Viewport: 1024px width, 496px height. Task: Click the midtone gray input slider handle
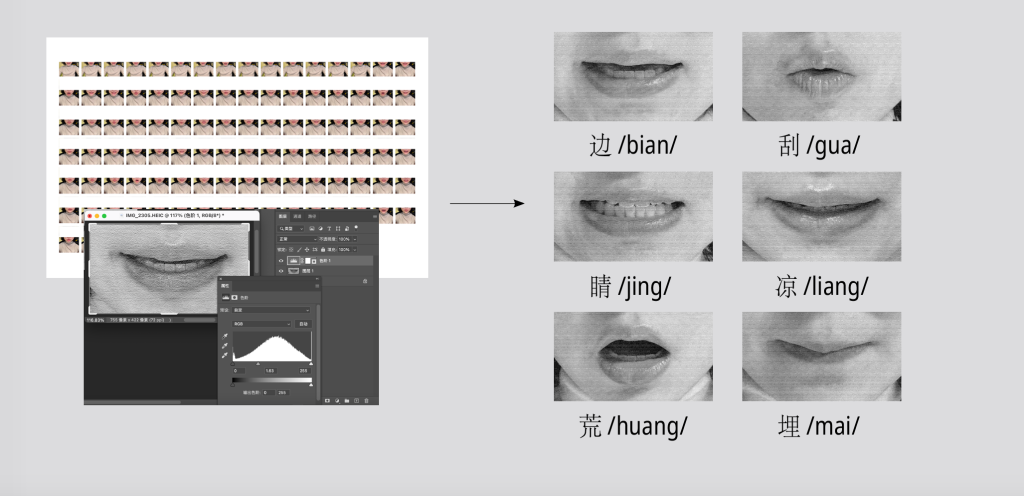(x=259, y=363)
